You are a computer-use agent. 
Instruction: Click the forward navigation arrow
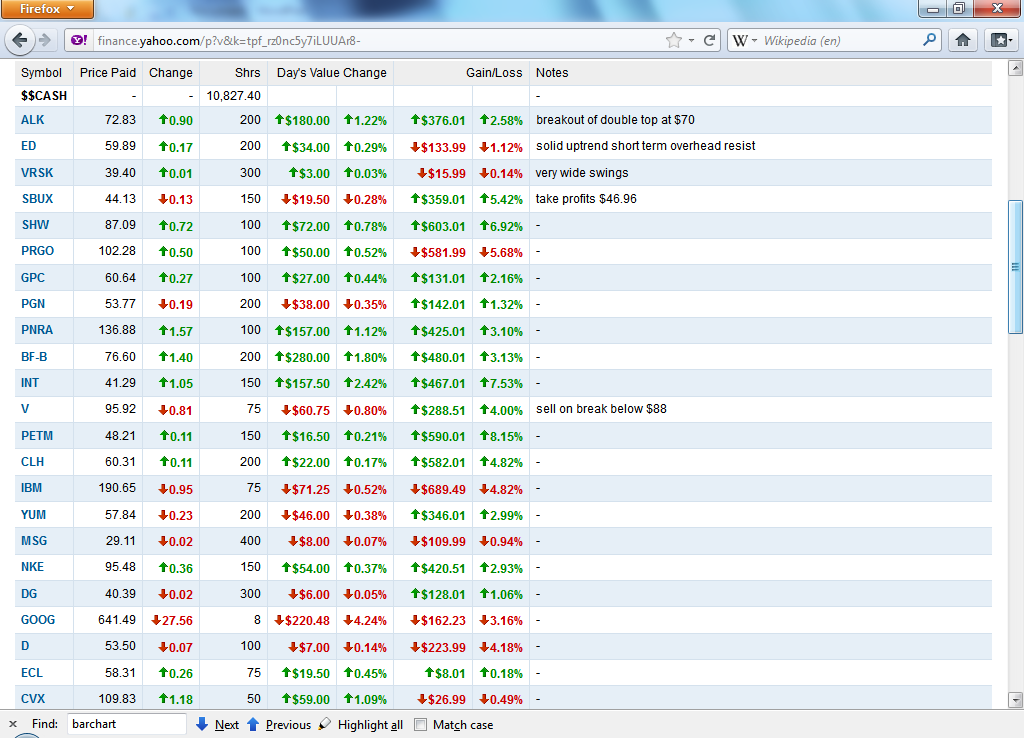(x=44, y=40)
